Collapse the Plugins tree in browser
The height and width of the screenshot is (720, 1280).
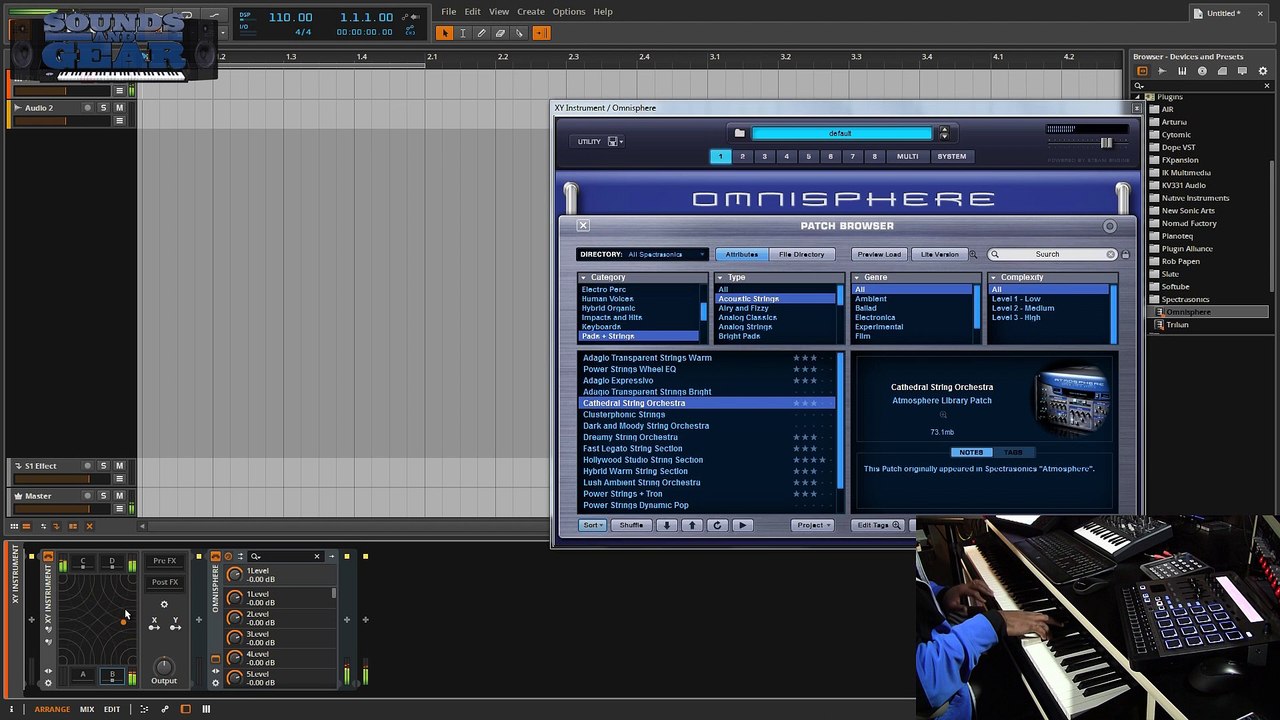pos(1139,97)
